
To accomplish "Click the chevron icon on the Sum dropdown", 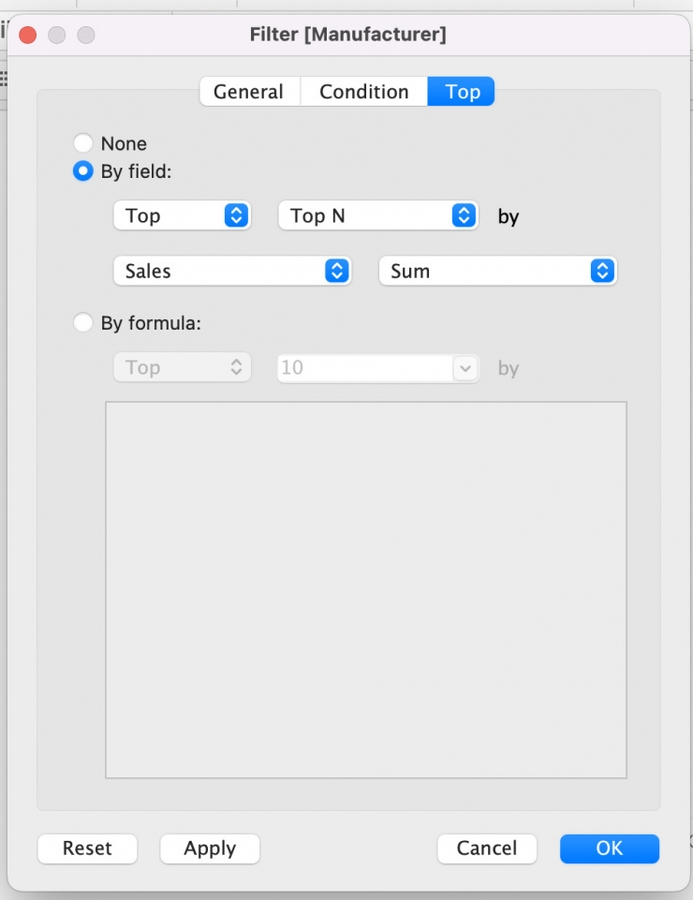I will (601, 270).
